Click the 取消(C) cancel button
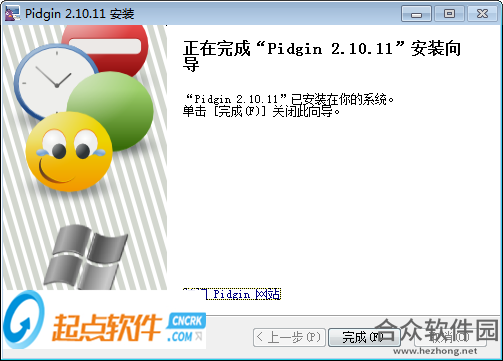The width and height of the screenshot is (503, 361). coord(450,337)
